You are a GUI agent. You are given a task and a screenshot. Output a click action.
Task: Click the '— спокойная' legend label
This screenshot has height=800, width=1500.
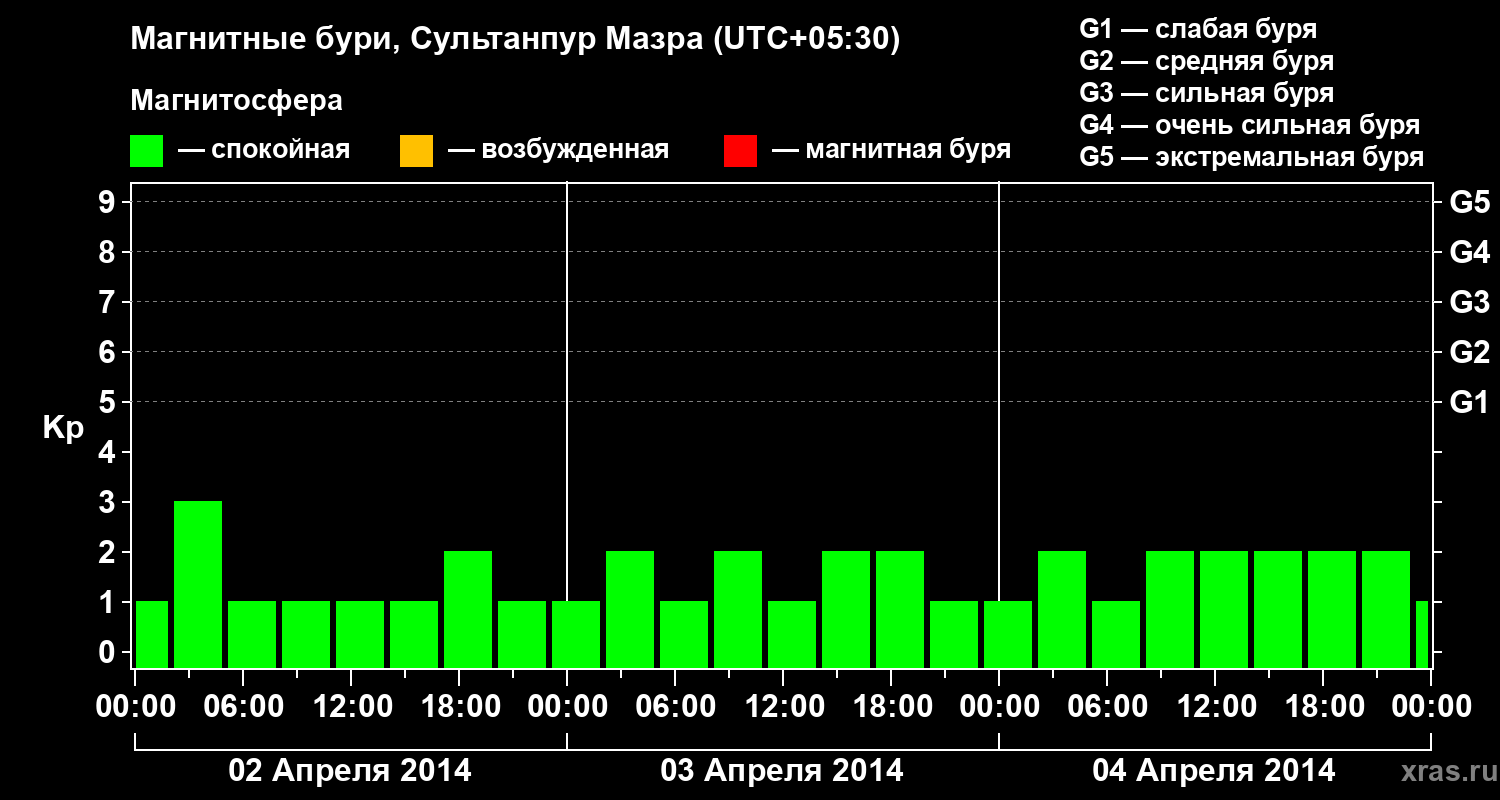point(264,151)
